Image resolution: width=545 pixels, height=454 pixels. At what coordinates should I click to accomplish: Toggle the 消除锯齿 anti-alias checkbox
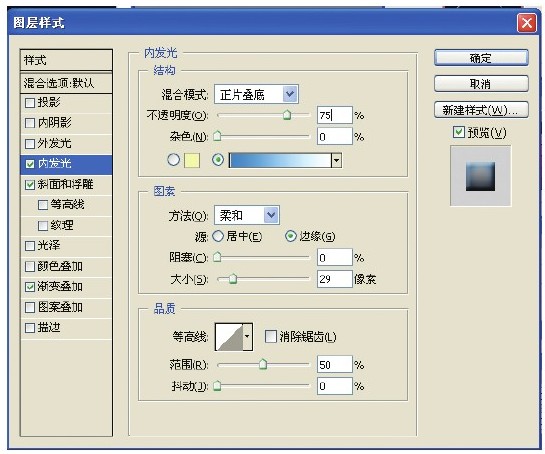pos(270,337)
